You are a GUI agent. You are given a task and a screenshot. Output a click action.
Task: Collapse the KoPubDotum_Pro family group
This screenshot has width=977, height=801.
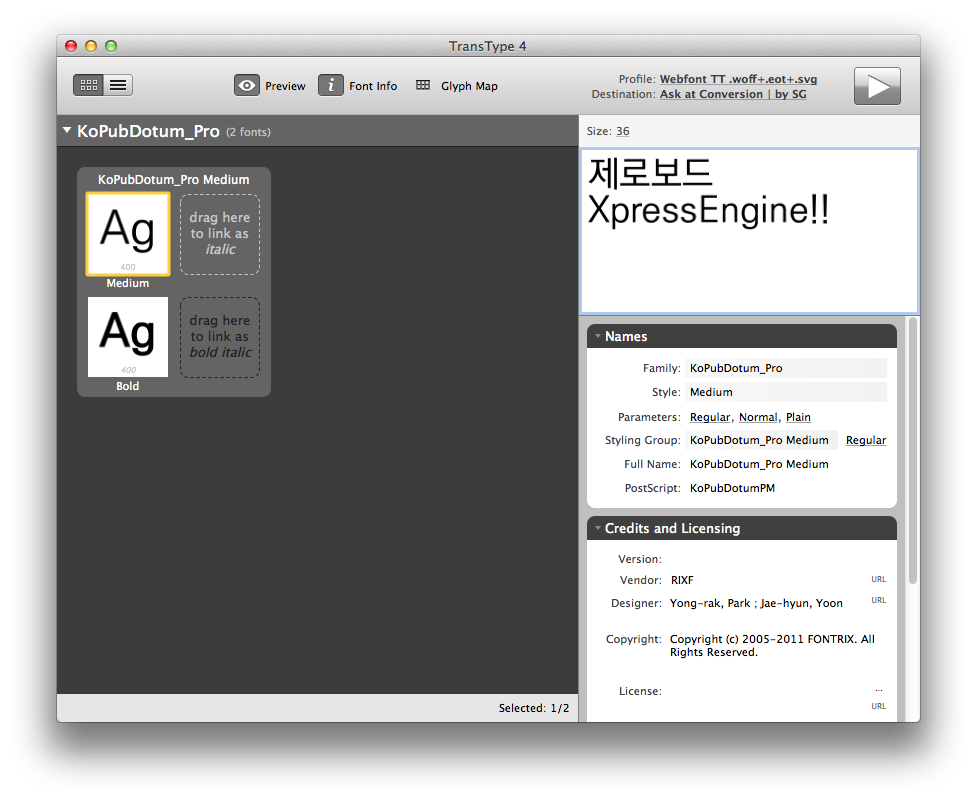pos(67,129)
